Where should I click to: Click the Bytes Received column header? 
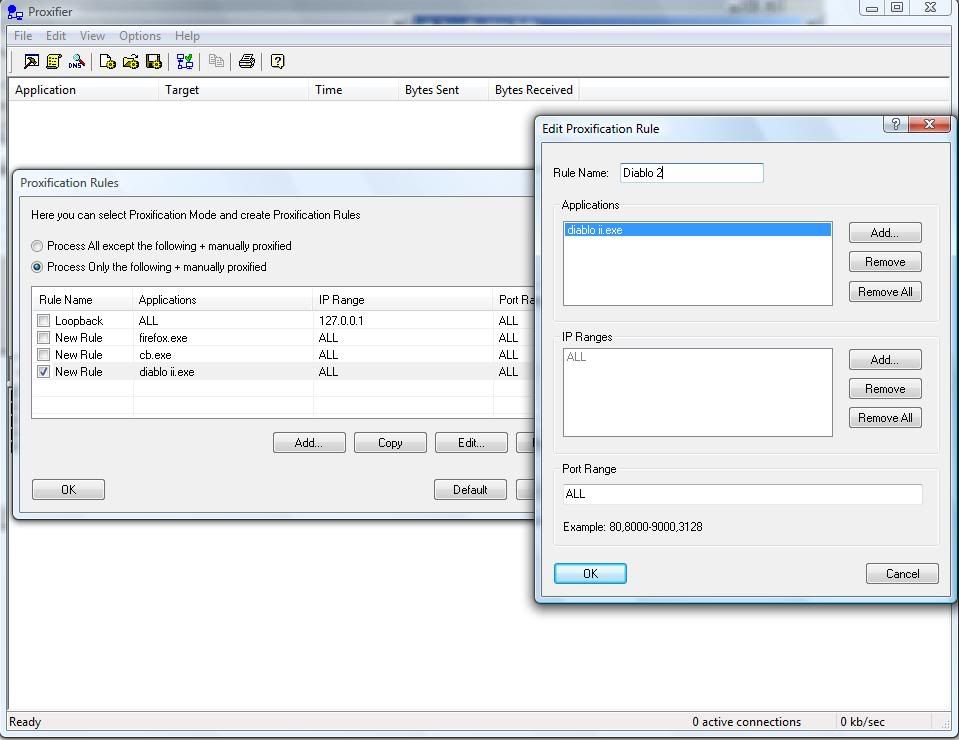(x=534, y=90)
